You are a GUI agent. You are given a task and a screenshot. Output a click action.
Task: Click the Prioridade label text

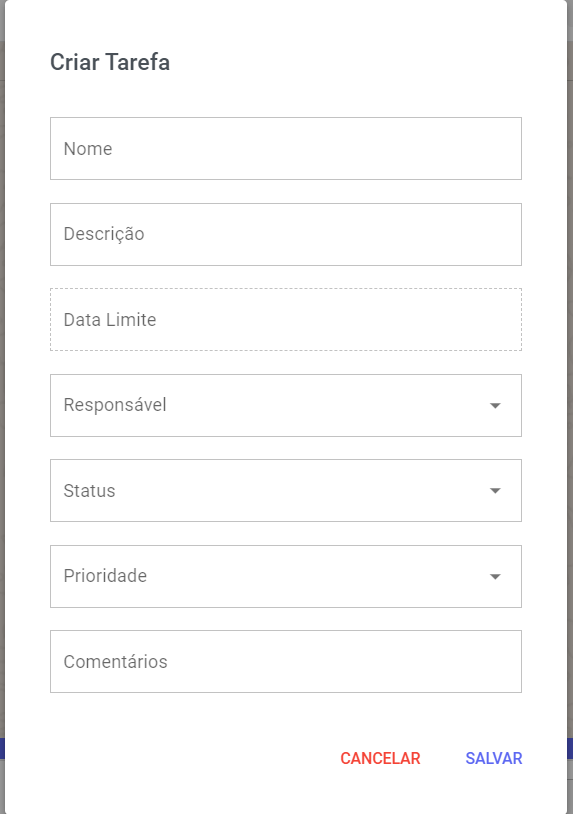coord(105,576)
